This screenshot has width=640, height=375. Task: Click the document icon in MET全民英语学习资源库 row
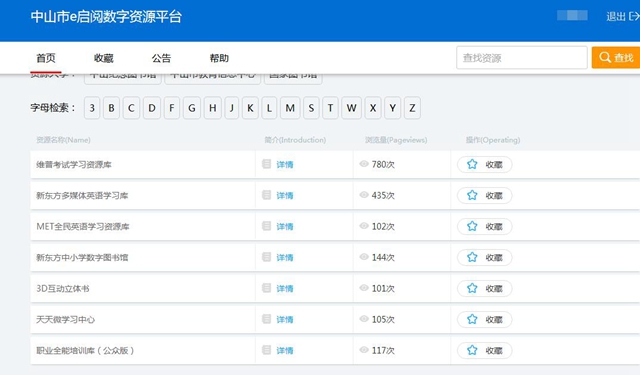tap(267, 226)
